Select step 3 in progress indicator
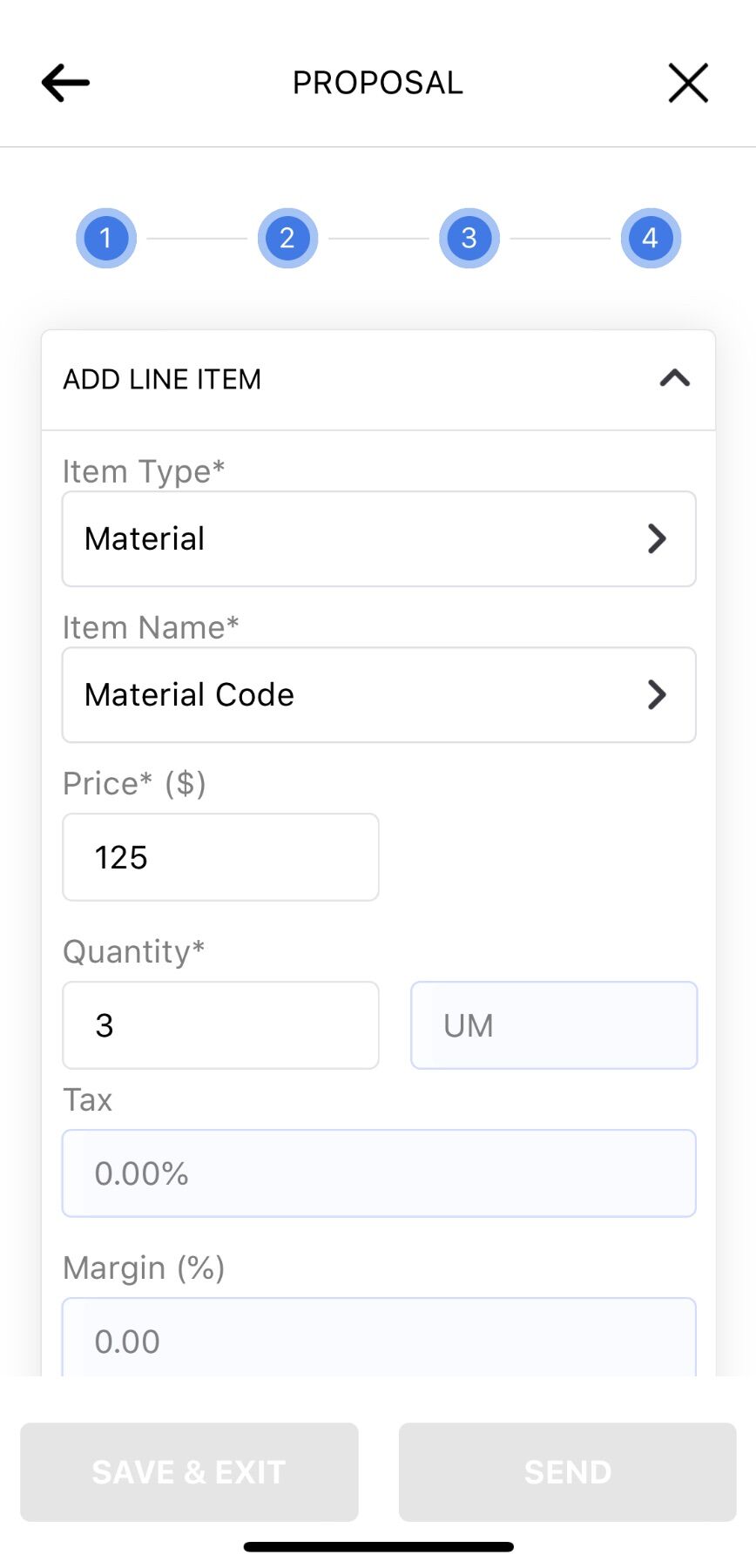Viewport: 756px width, 1568px height. 469,238
